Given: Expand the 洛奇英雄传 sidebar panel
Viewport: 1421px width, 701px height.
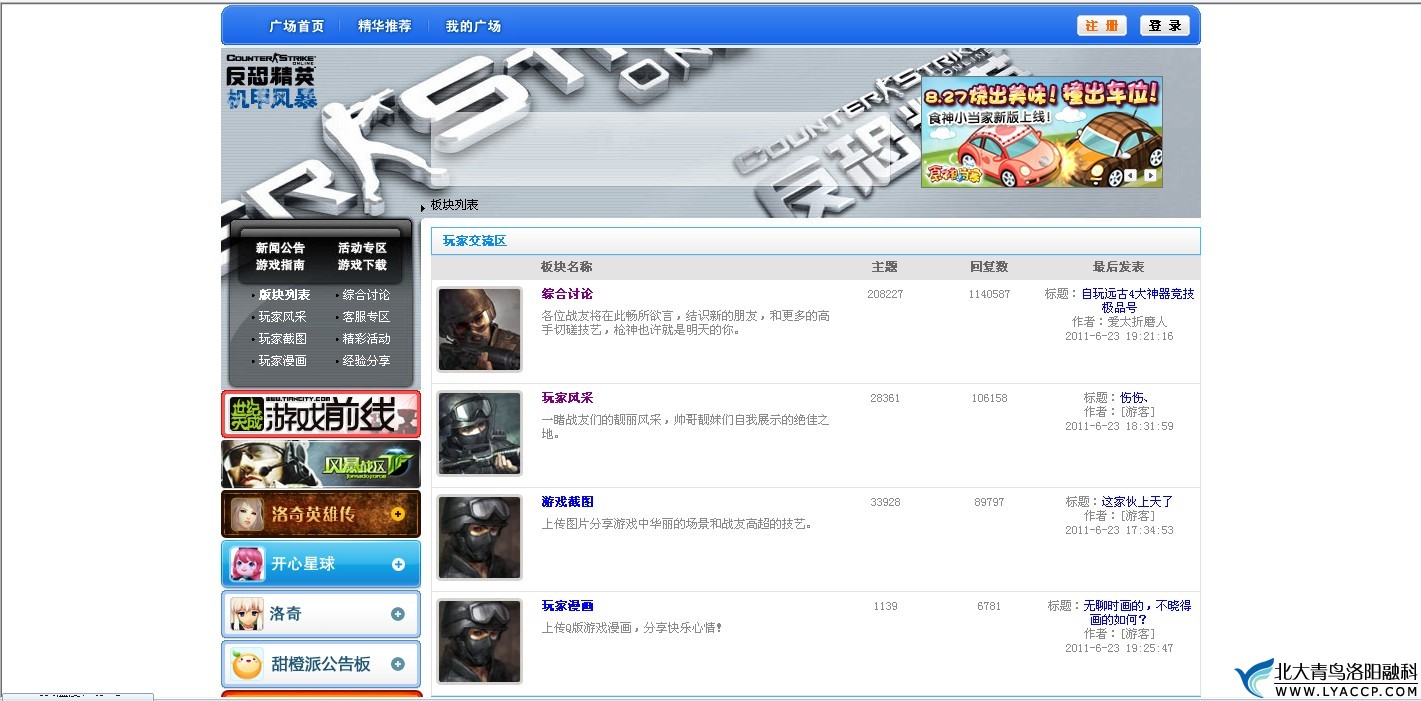Looking at the screenshot, I should (398, 514).
